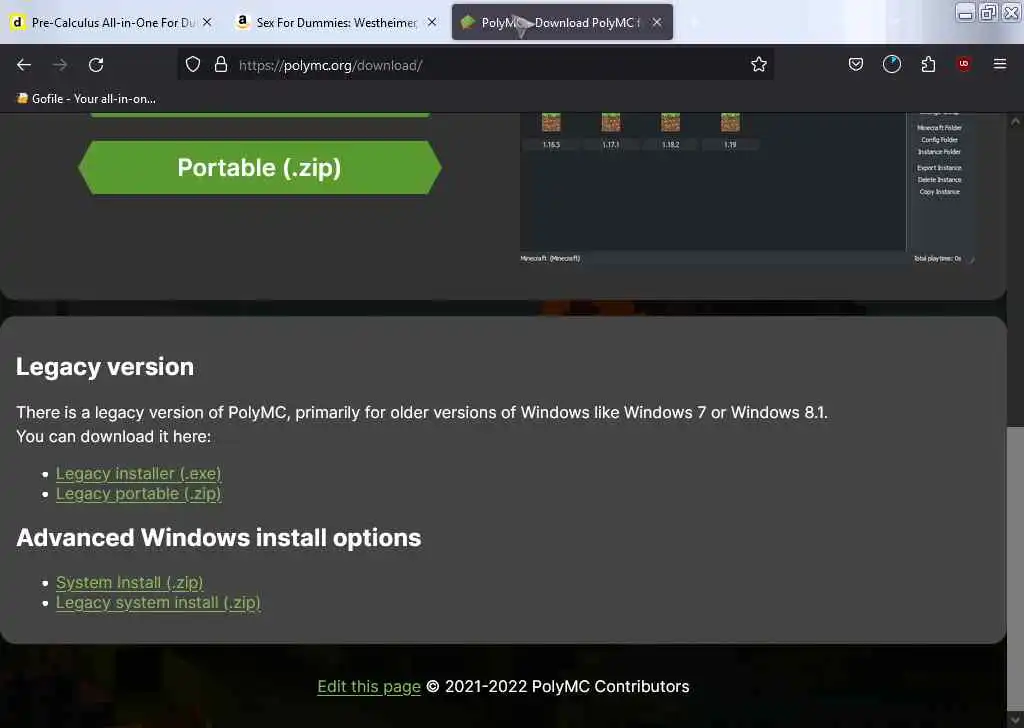Click the 1.18.2 instance icon in the PolyMC preview

point(670,122)
